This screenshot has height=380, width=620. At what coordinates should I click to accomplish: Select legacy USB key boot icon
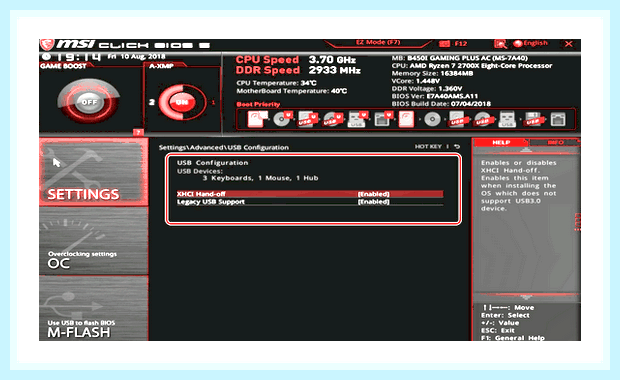[x=507, y=119]
